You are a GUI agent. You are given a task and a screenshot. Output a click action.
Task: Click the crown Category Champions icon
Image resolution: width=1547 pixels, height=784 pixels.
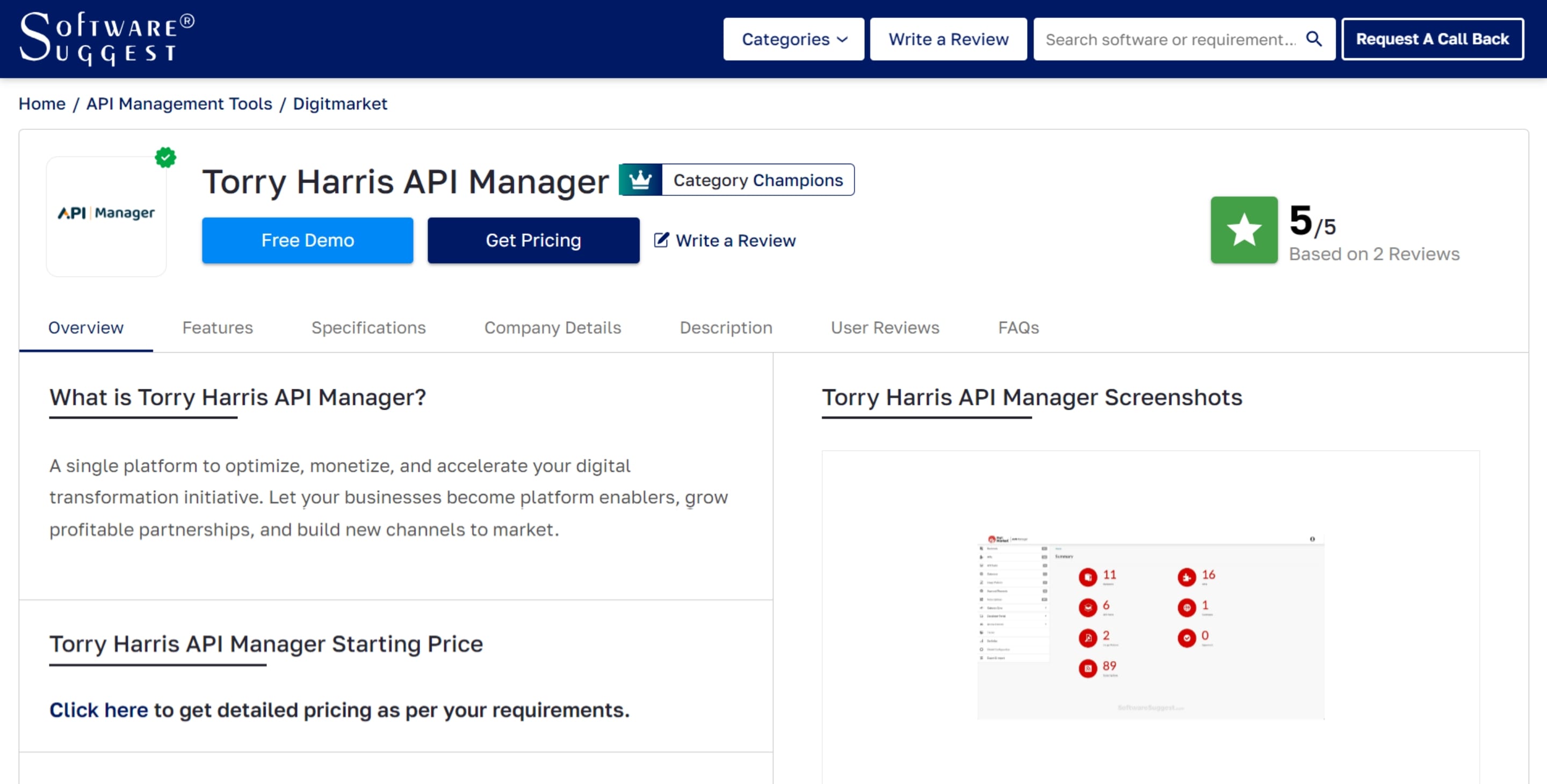pos(640,179)
